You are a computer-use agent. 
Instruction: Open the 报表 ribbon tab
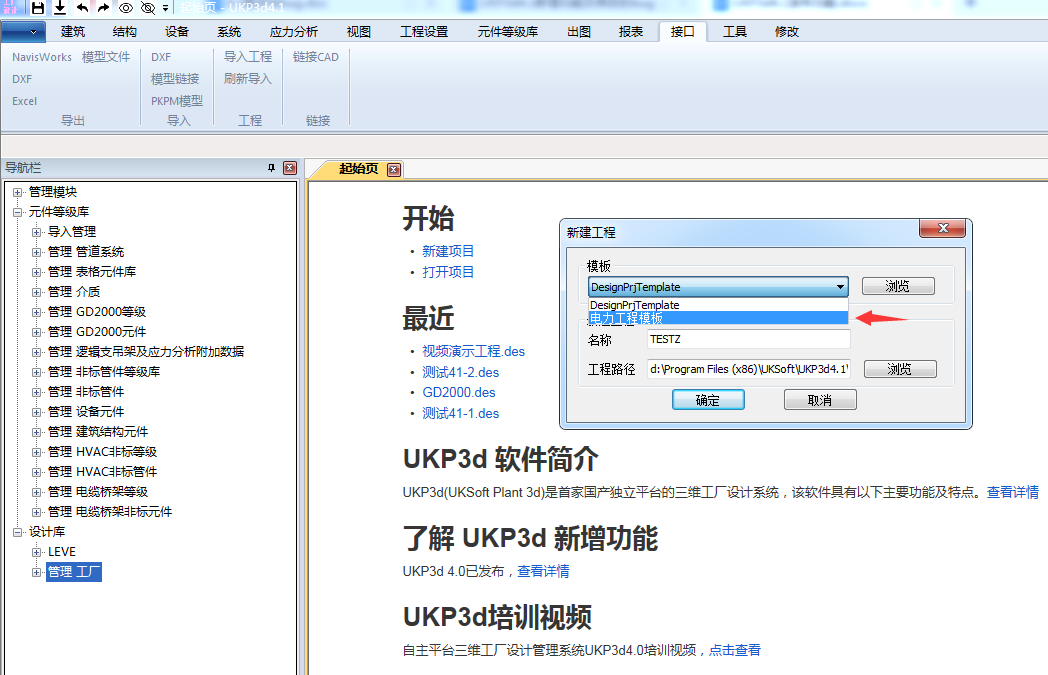click(631, 31)
